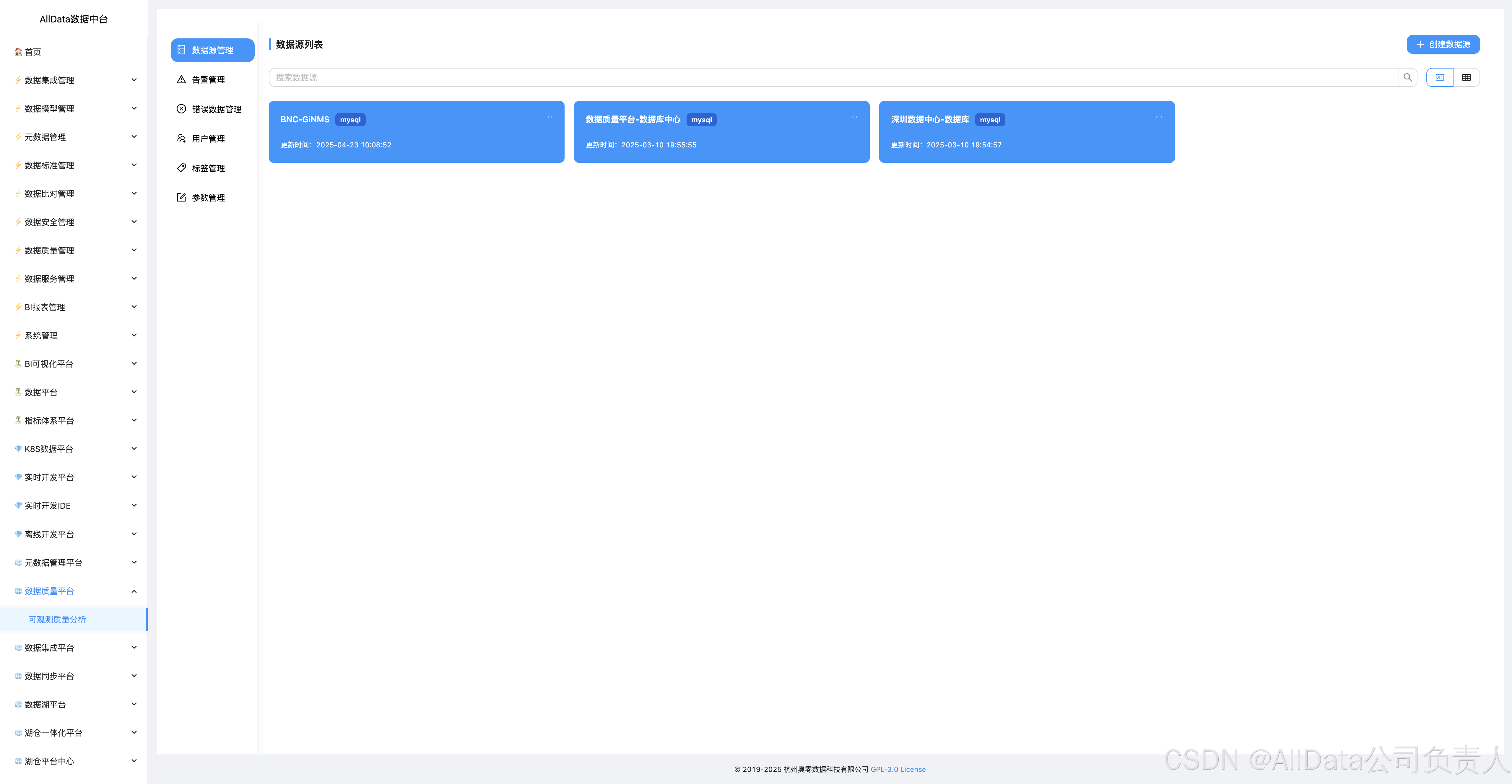This screenshot has height=784, width=1512.
Task: Open 实时开发平台 sidebar menu
Action: pos(73,477)
